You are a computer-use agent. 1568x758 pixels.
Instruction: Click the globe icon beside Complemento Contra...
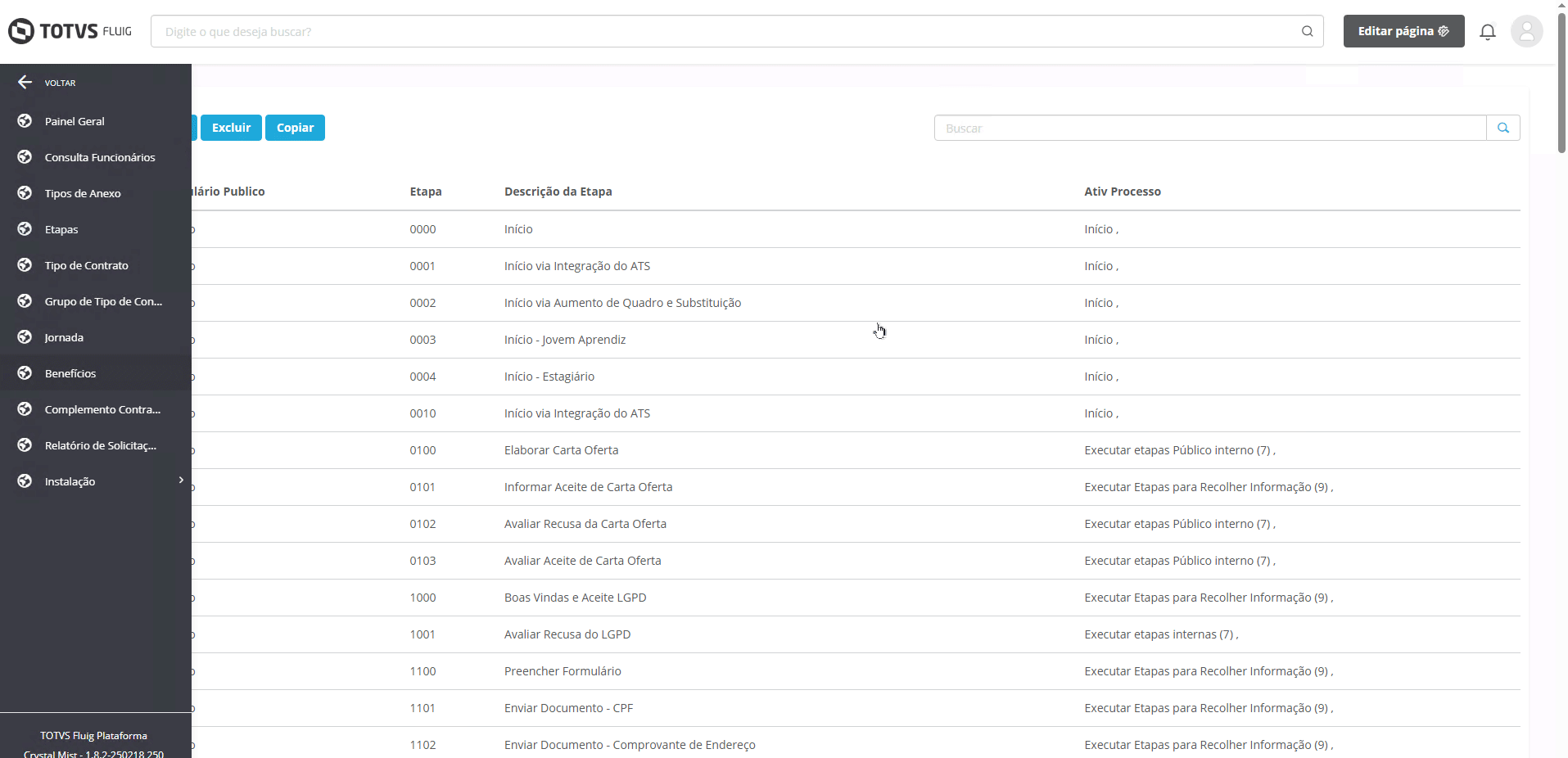(25, 408)
